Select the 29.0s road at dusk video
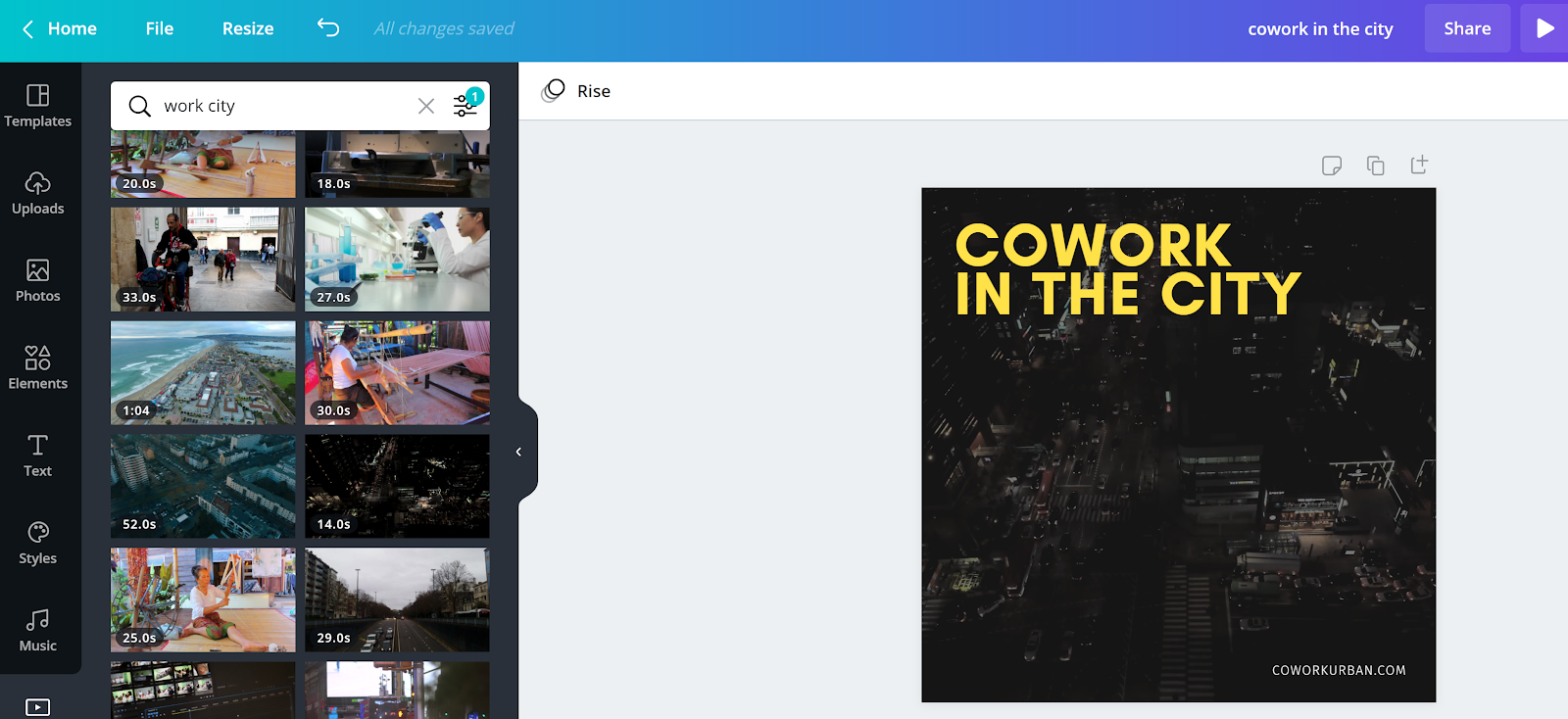The height and width of the screenshot is (719, 1568). [x=397, y=600]
